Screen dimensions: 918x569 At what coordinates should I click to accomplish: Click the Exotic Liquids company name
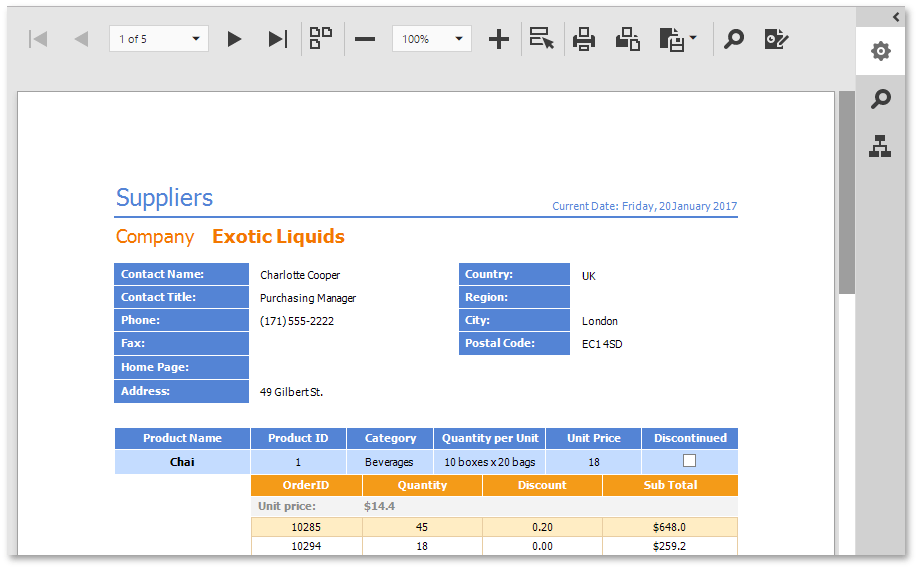pyautogui.click(x=278, y=237)
